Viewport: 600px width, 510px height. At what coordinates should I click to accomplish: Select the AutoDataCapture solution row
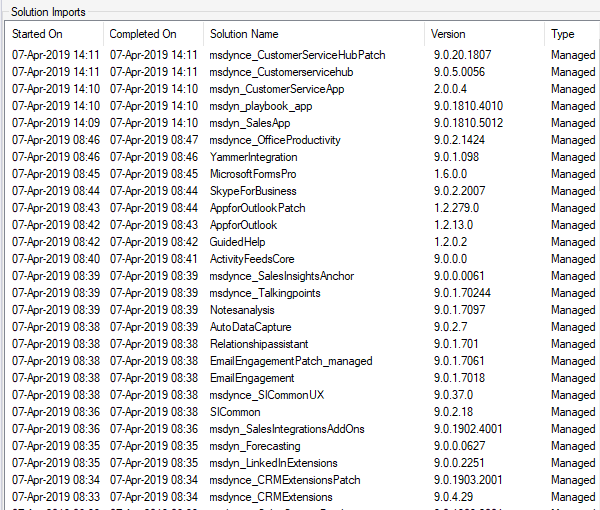tap(302, 327)
